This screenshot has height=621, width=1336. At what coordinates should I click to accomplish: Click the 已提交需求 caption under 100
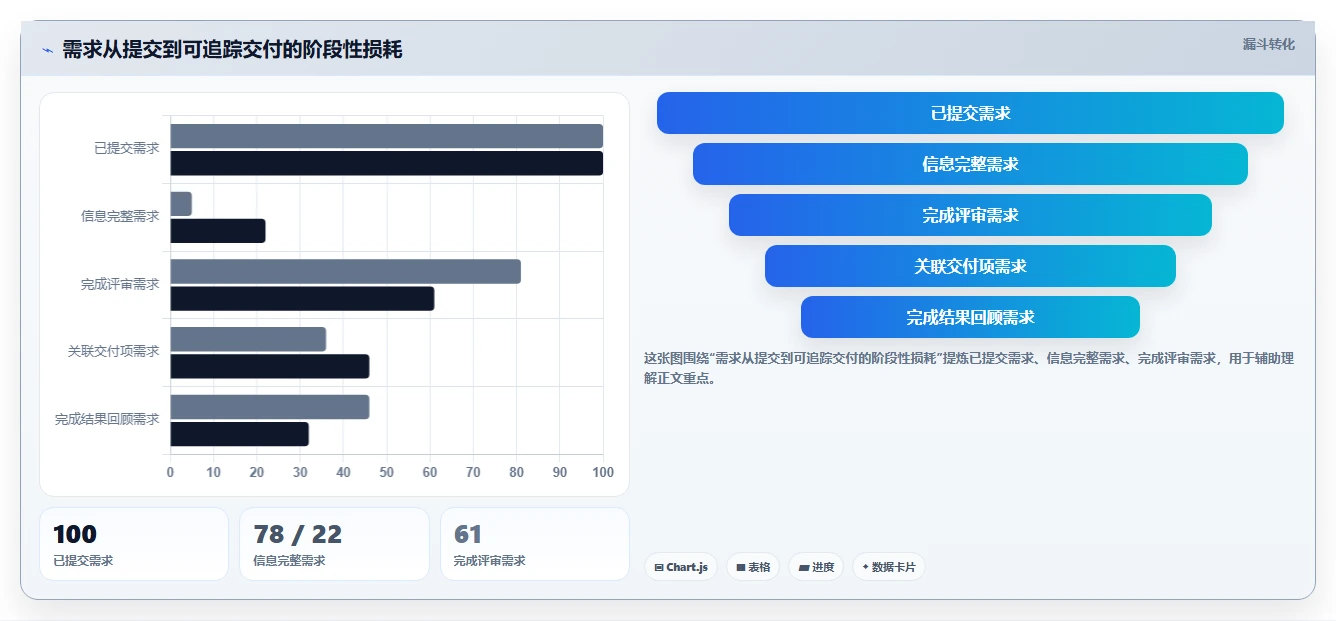coord(83,561)
